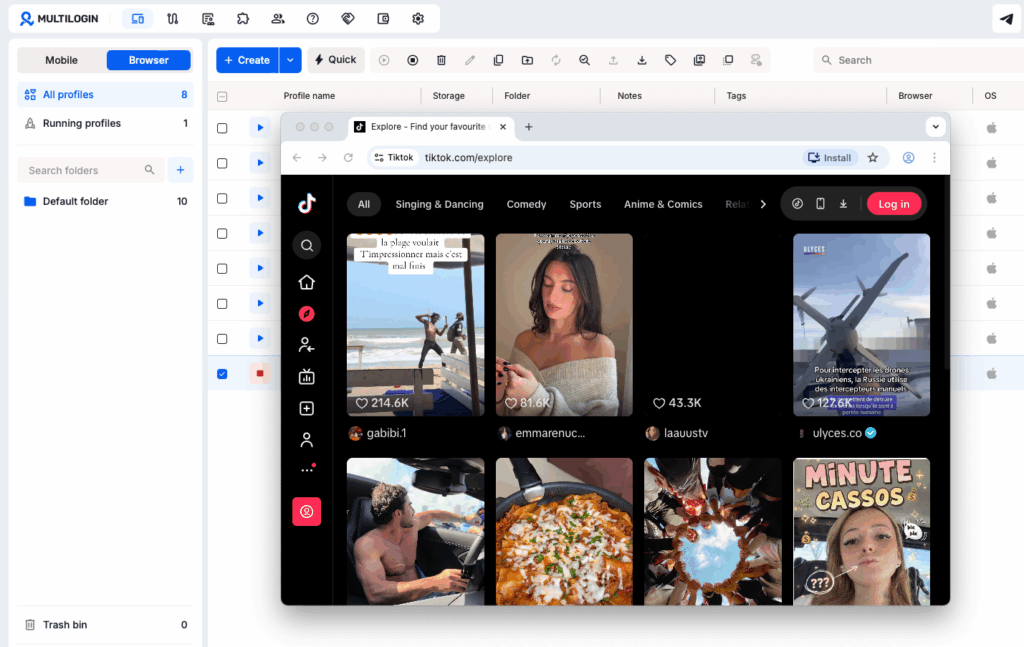1024x647 pixels.
Task: Select the Comedy category tab
Action: [526, 204]
